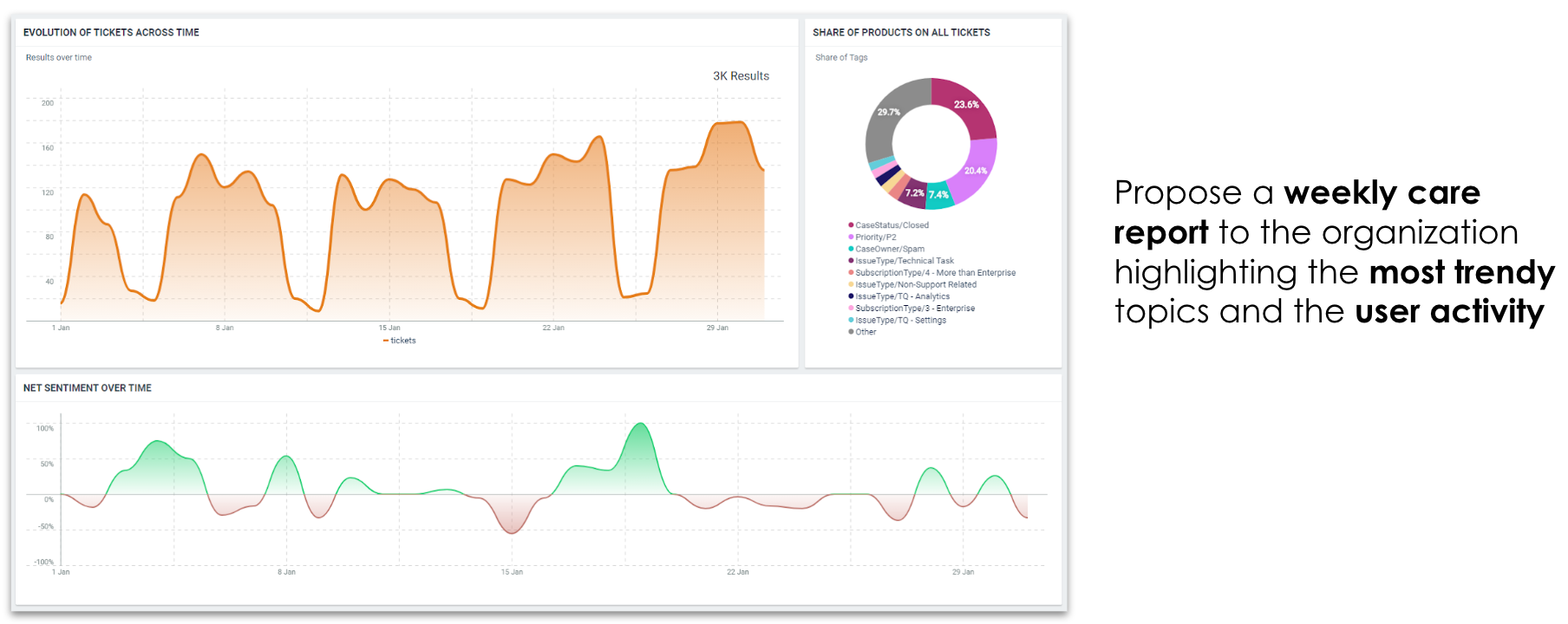Click SubscriptionType/4 - More than Enterprise legend
Image resolution: width=1568 pixels, height=624 pixels.
[935, 273]
